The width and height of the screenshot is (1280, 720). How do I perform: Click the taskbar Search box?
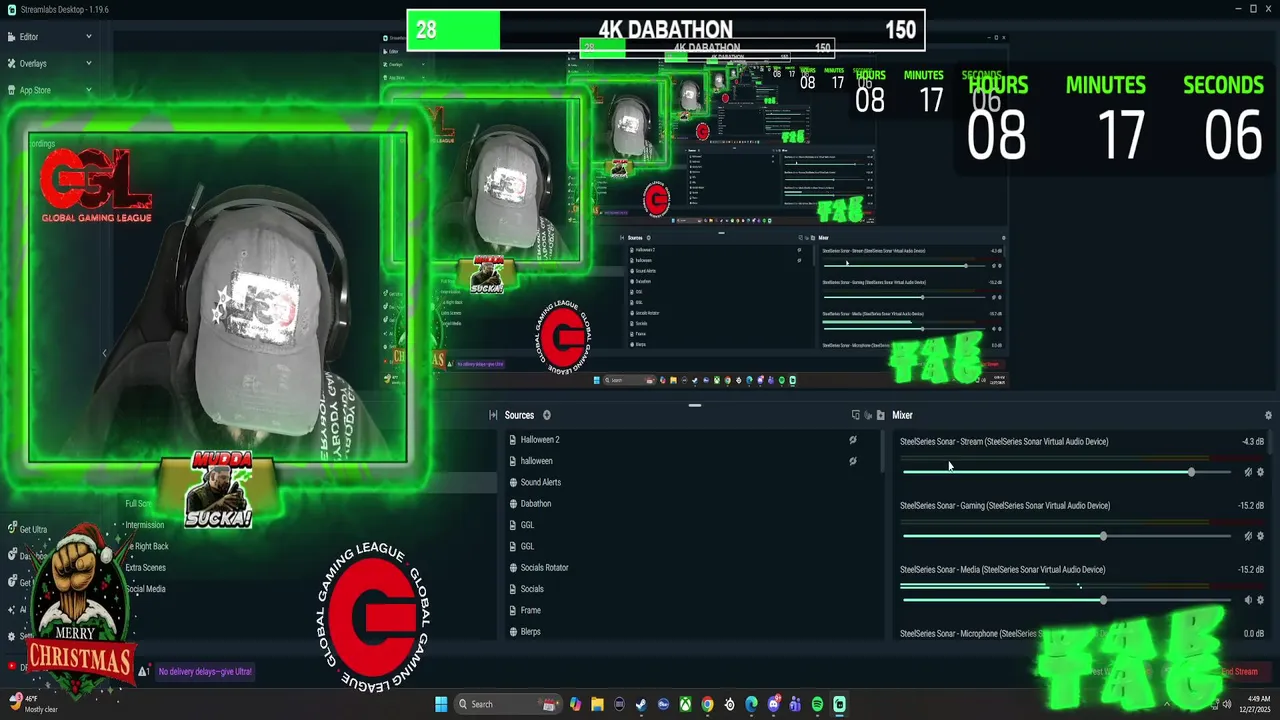508,704
